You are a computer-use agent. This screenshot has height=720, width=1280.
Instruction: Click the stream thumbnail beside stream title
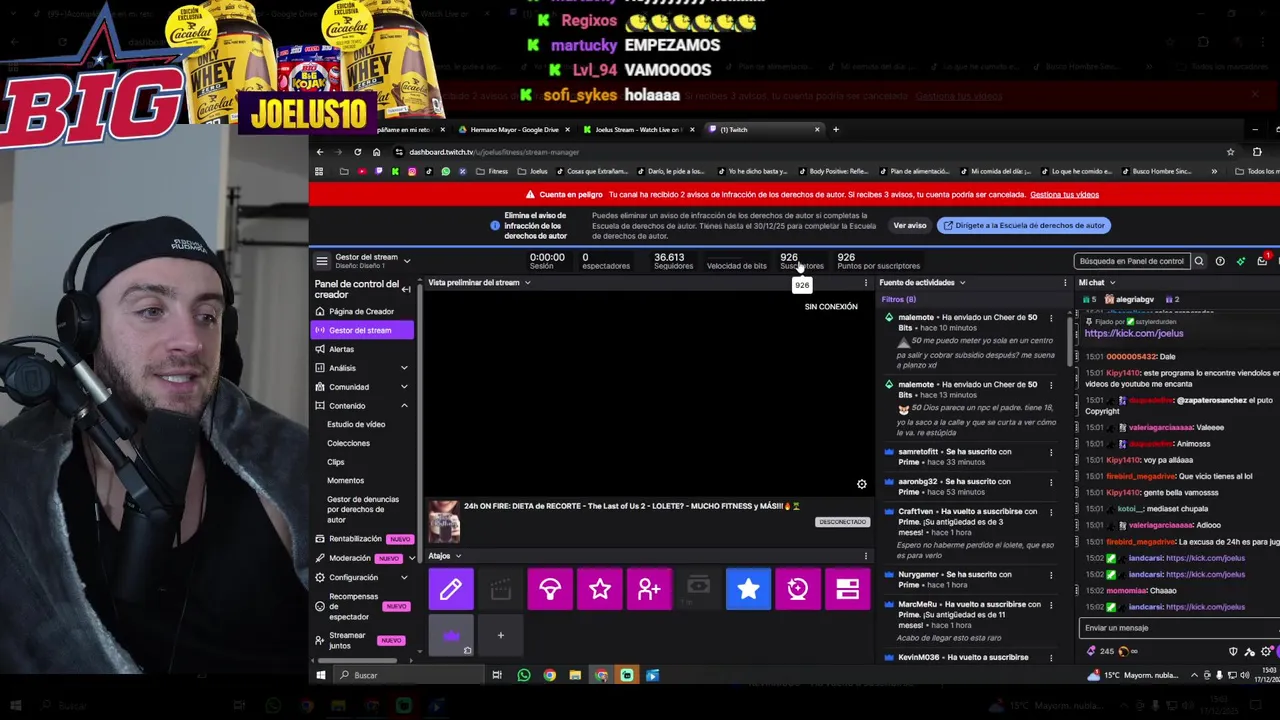click(444, 522)
